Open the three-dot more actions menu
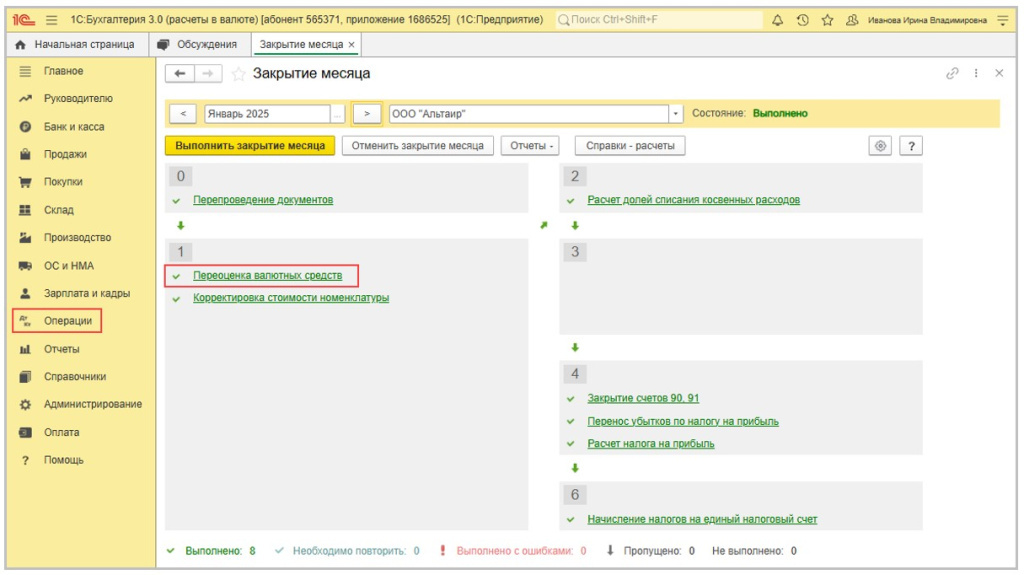 [976, 73]
